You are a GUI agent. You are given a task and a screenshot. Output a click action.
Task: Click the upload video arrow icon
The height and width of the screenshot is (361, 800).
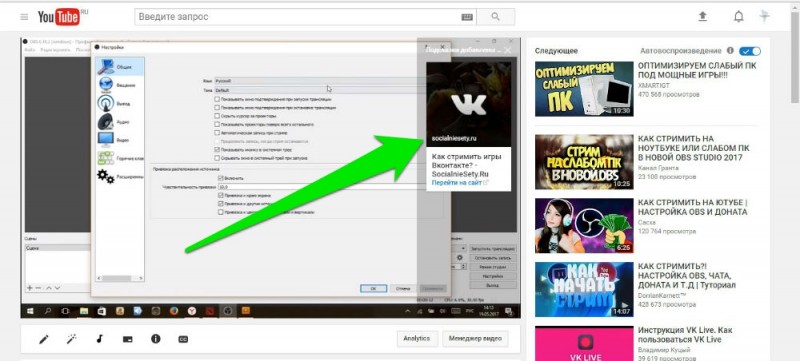[x=703, y=17]
